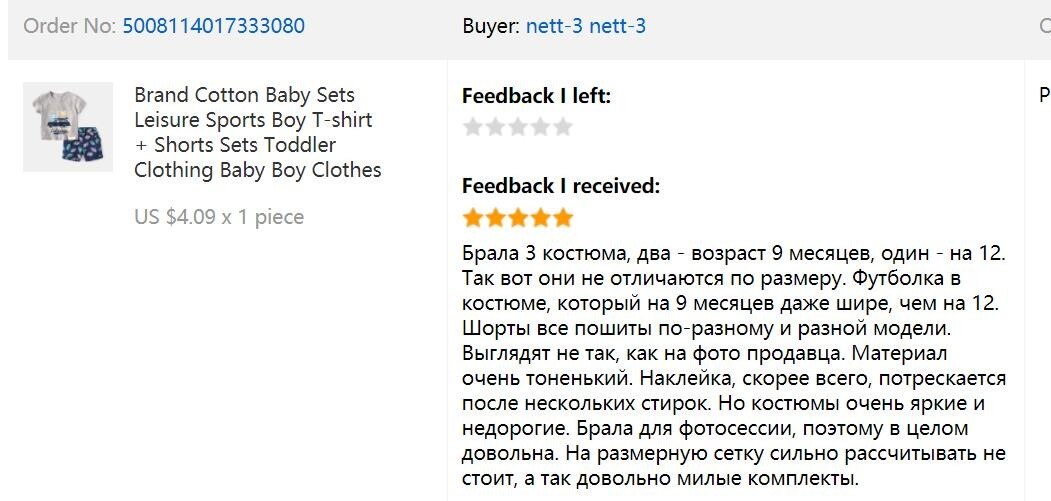Screen dimensions: 1051x501
Task: Click fifth orange star in received feedback
Action: coord(563,217)
